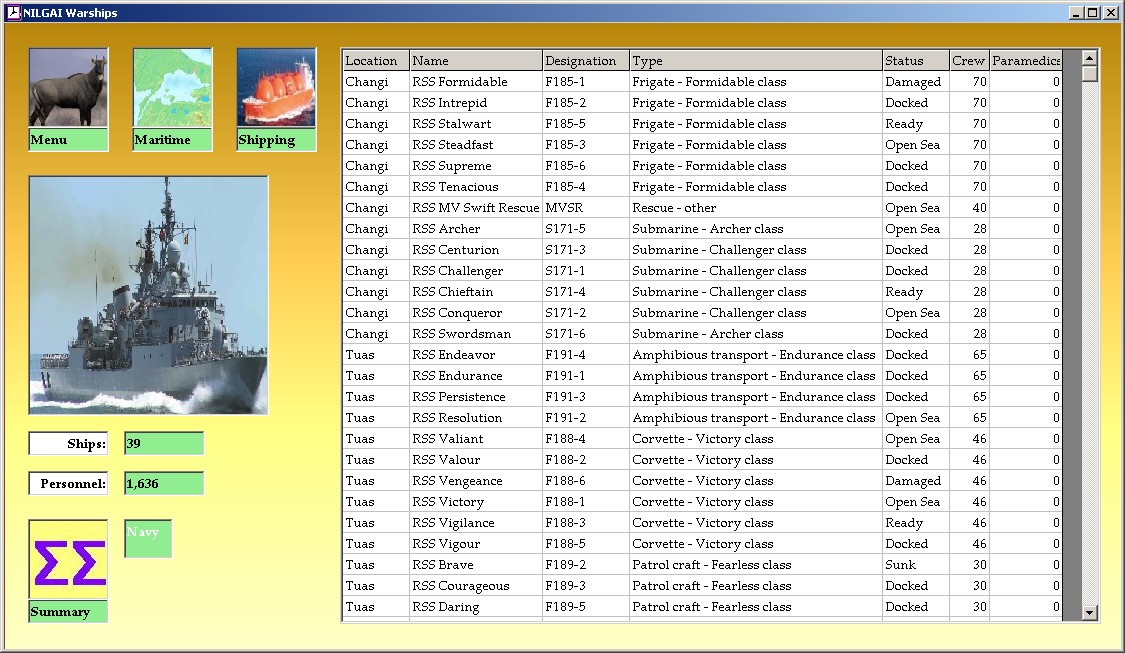Click the Shipping tanker icon
This screenshot has height=653, width=1125.
point(277,88)
